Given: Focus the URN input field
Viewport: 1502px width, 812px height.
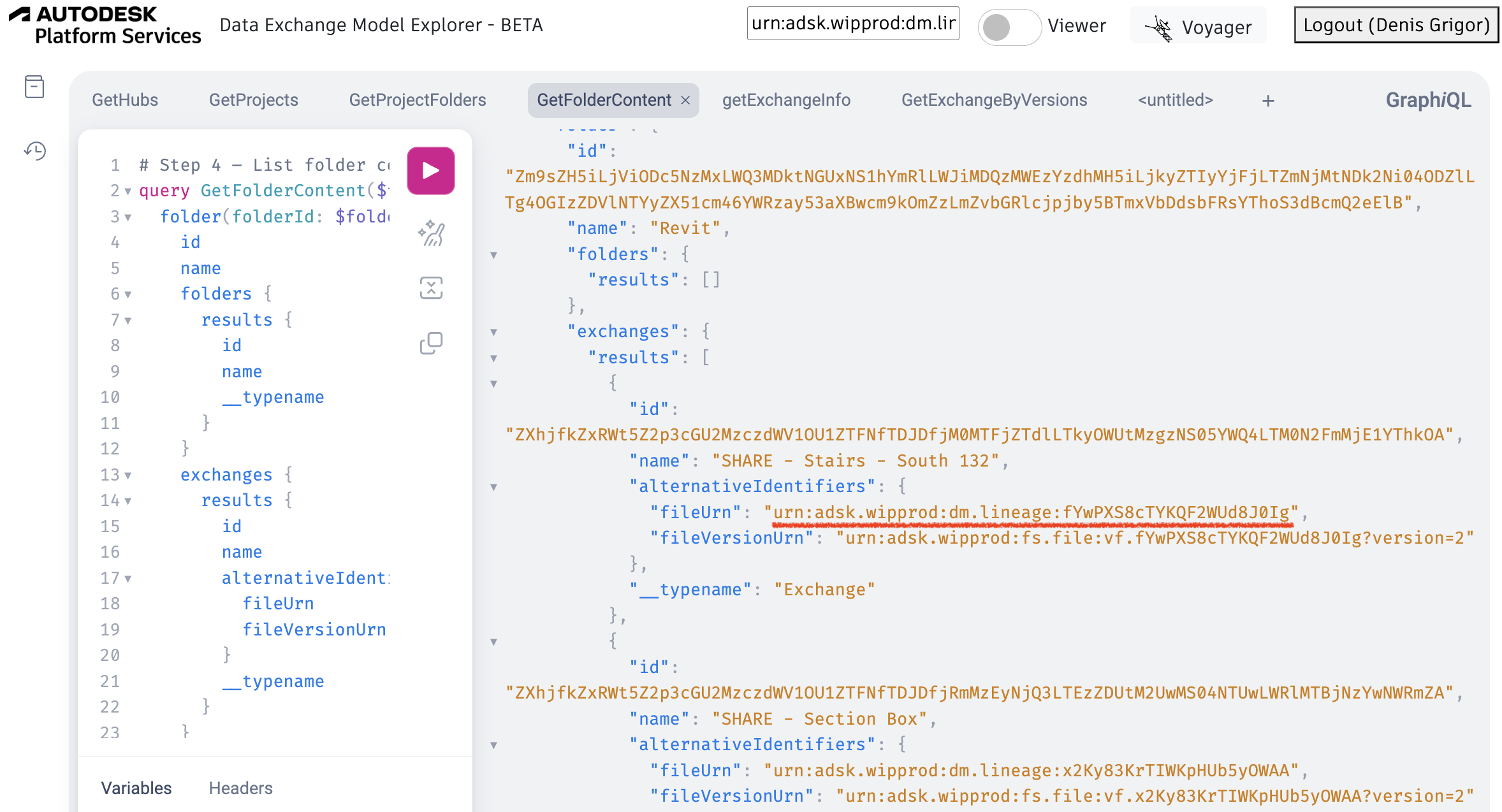Looking at the screenshot, I should [853, 24].
